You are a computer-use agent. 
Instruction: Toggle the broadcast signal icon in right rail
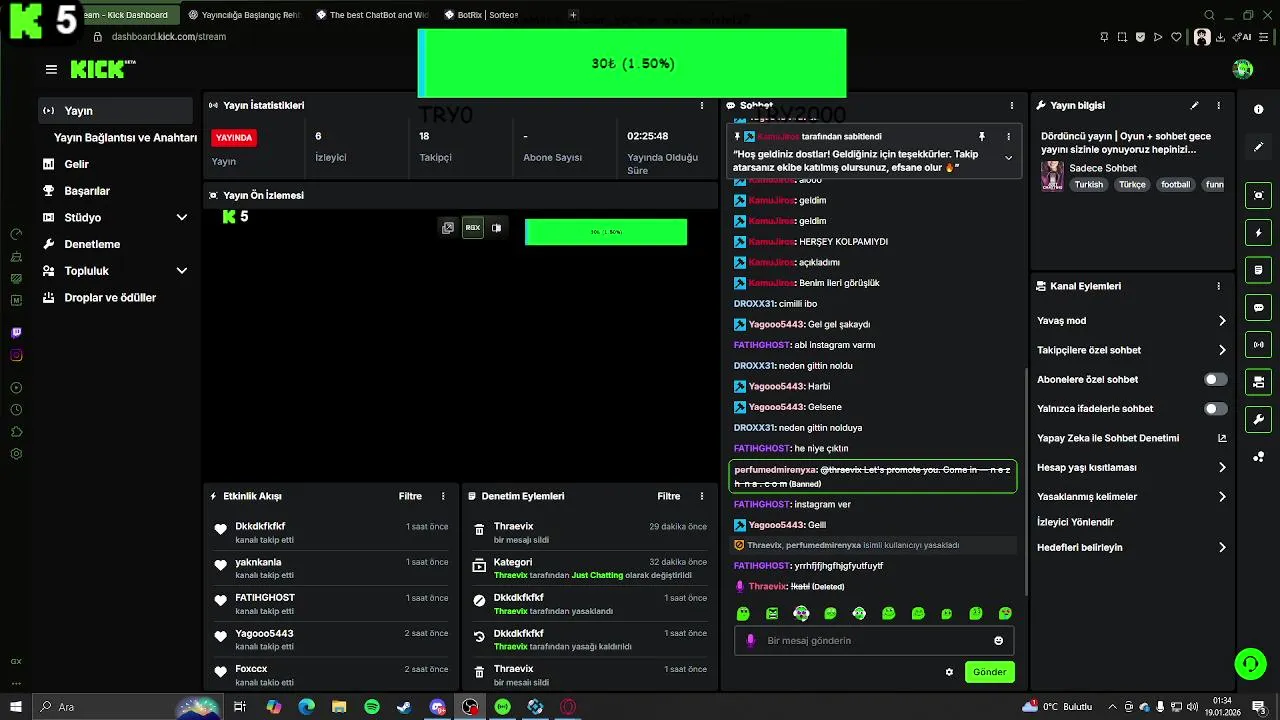pos(1258,345)
